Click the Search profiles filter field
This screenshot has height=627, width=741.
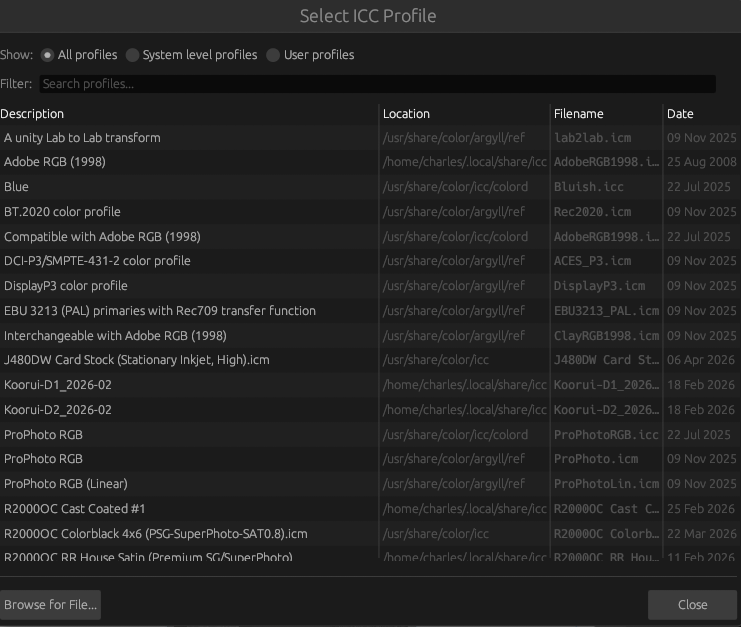pos(377,84)
